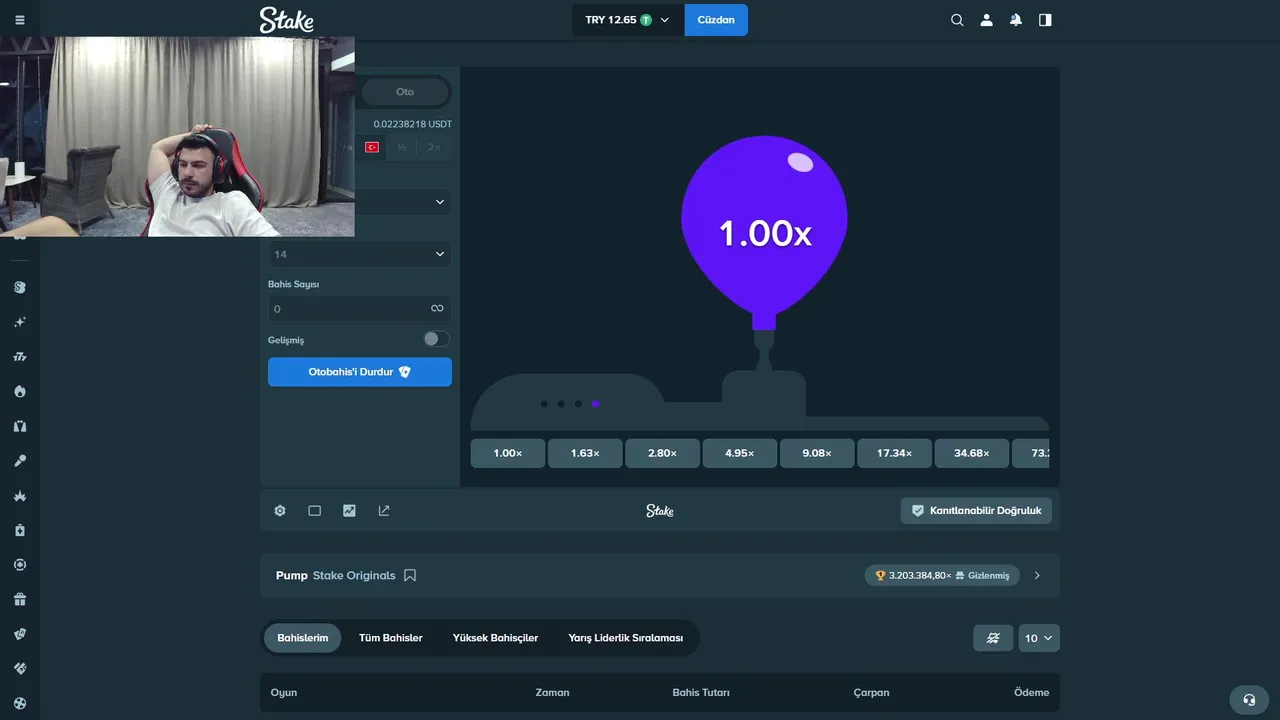The width and height of the screenshot is (1280, 720).
Task: Click the burst icon in left sidebar
Action: (x=20, y=496)
